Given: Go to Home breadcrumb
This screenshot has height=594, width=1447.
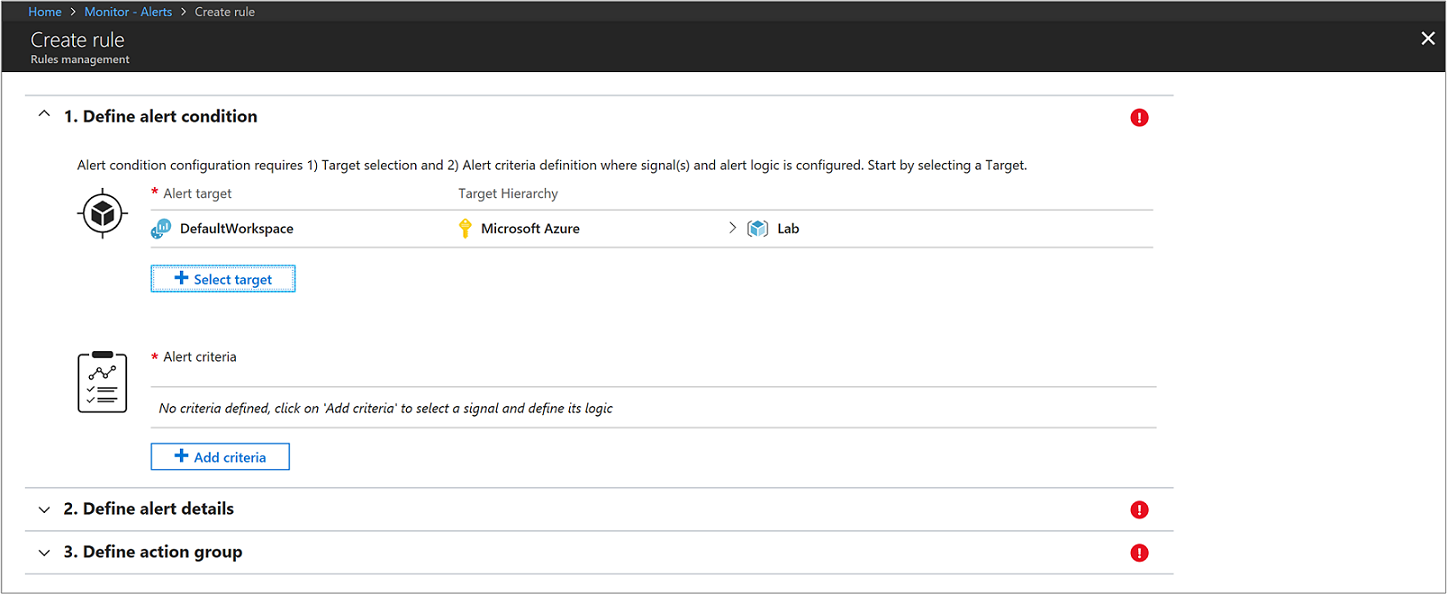Looking at the screenshot, I should pyautogui.click(x=45, y=12).
